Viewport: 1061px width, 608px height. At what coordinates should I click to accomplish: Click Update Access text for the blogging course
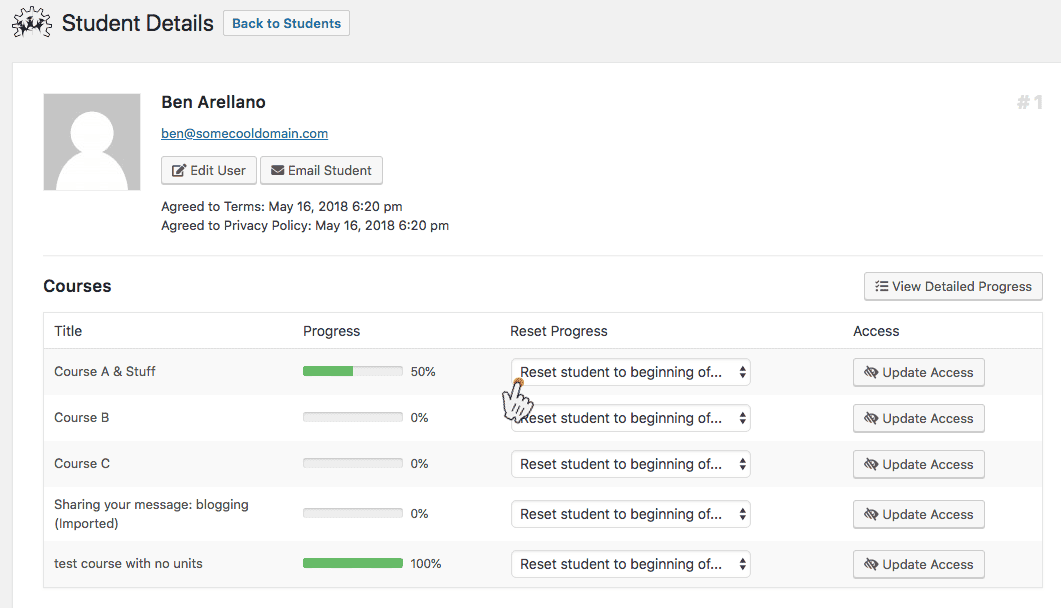[928, 515]
